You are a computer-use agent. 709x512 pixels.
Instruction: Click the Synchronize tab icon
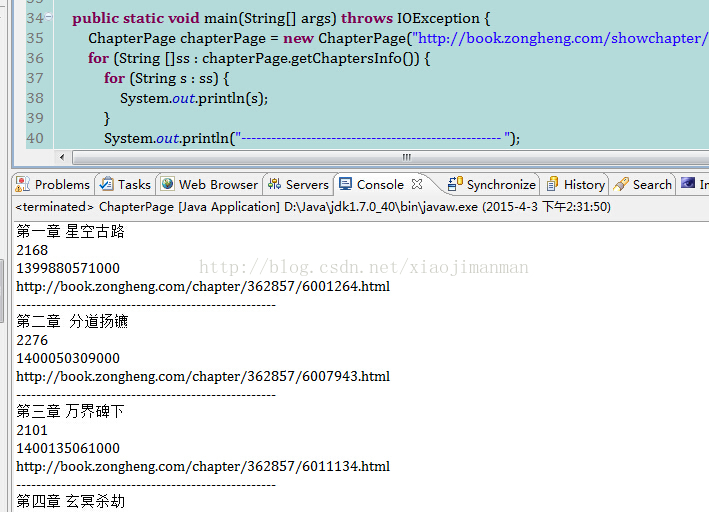[455, 184]
